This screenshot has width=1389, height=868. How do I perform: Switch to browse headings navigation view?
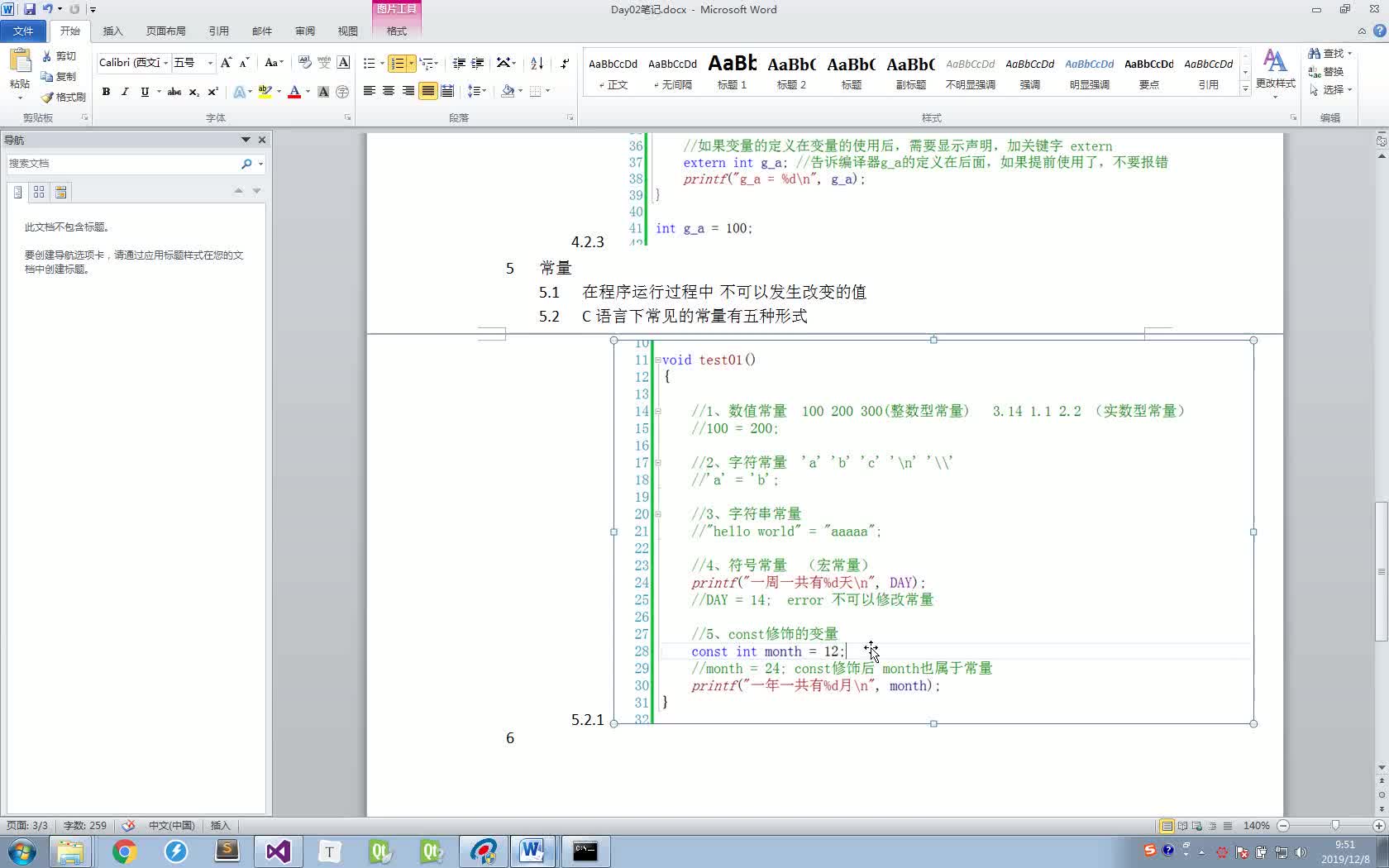(17, 192)
